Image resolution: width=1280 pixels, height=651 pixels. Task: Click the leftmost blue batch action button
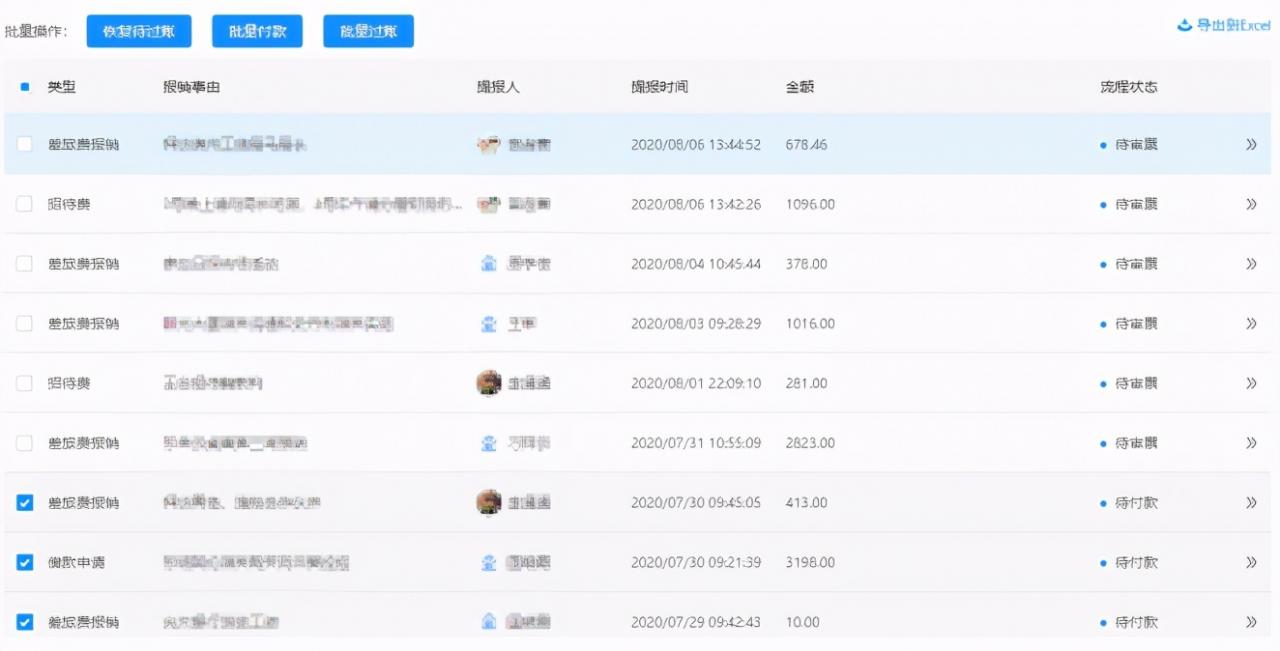pyautogui.click(x=139, y=30)
